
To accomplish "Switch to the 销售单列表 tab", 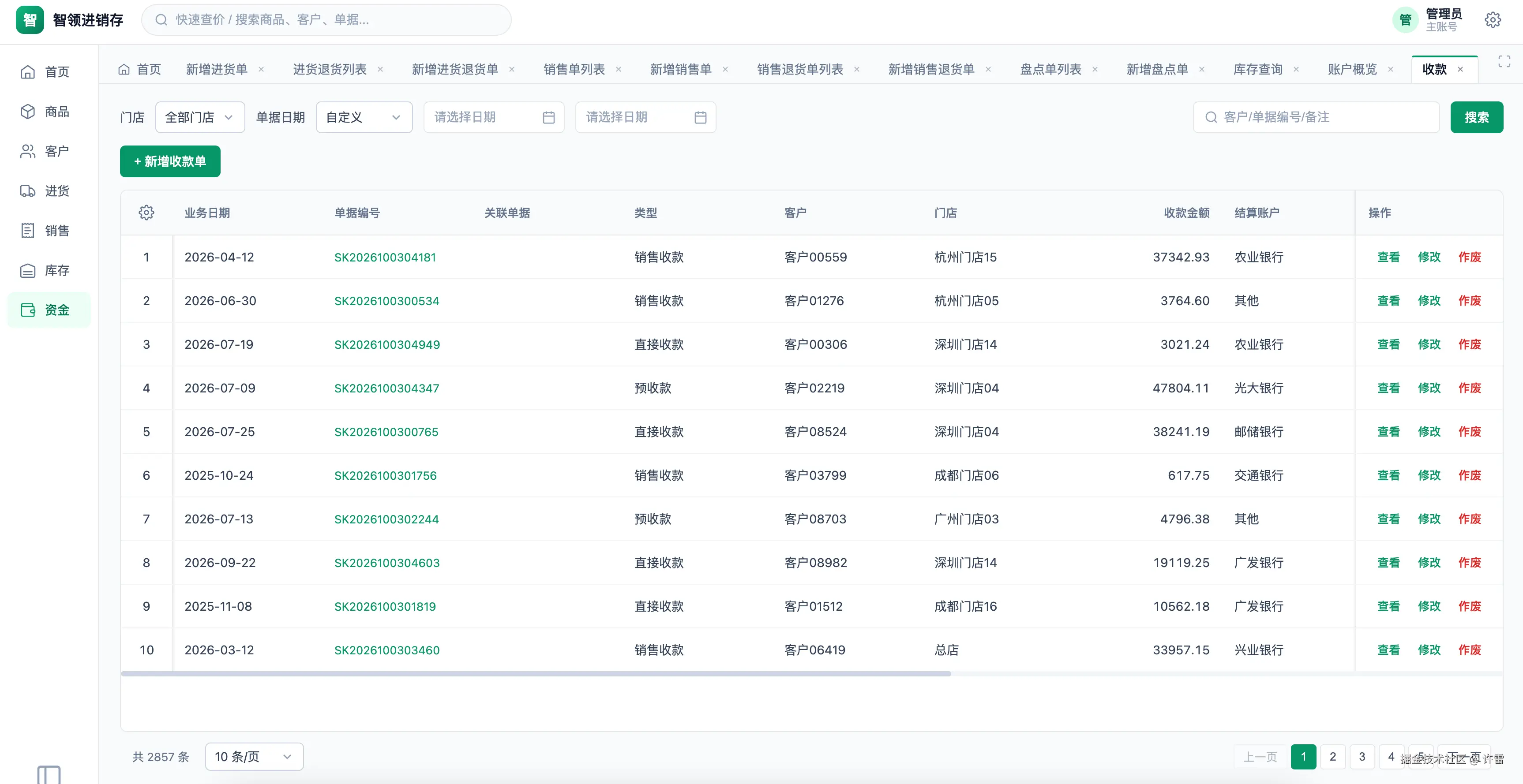I will (x=574, y=70).
